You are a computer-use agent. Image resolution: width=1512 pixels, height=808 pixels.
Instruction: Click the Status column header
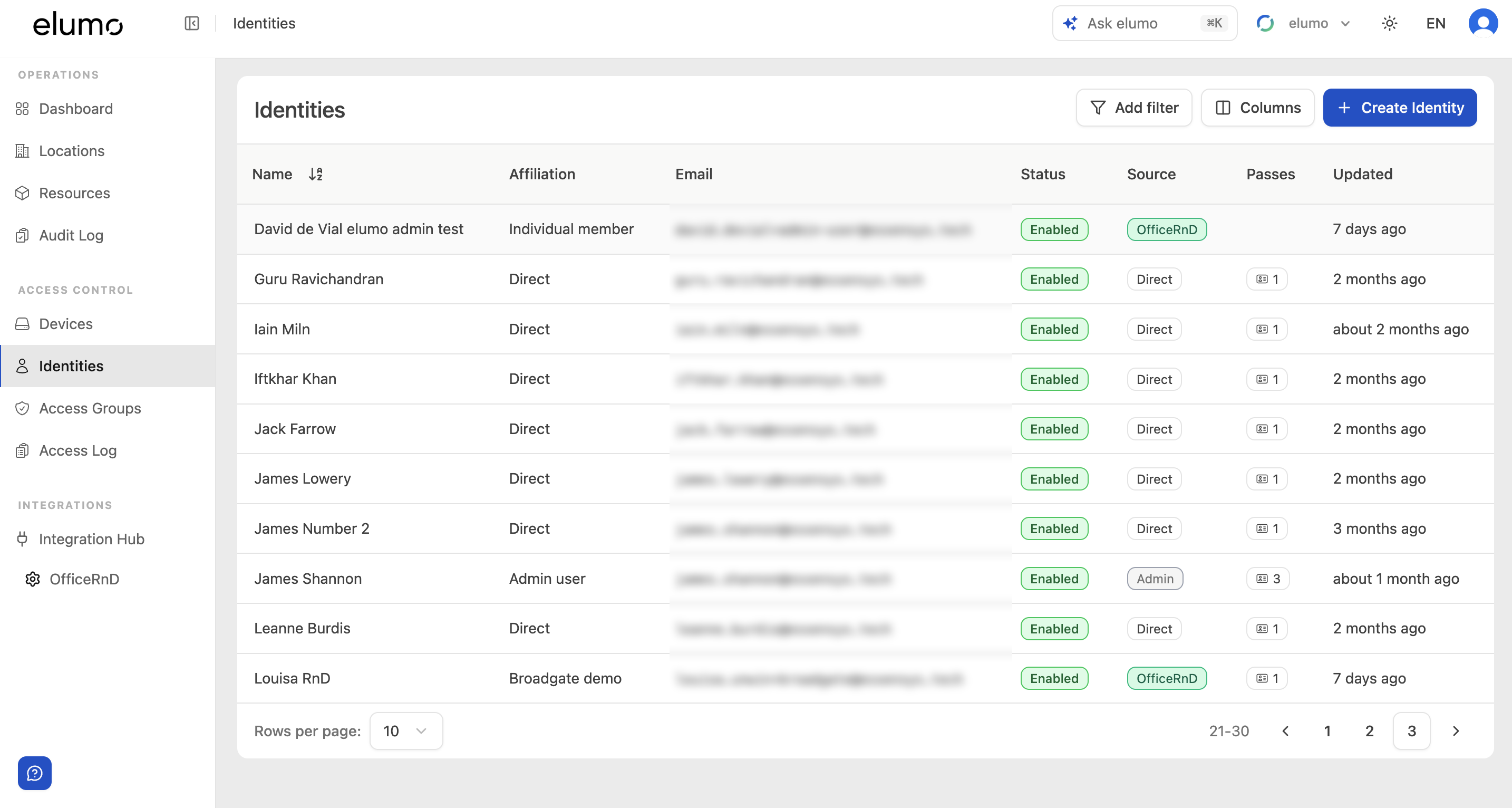[x=1042, y=175]
